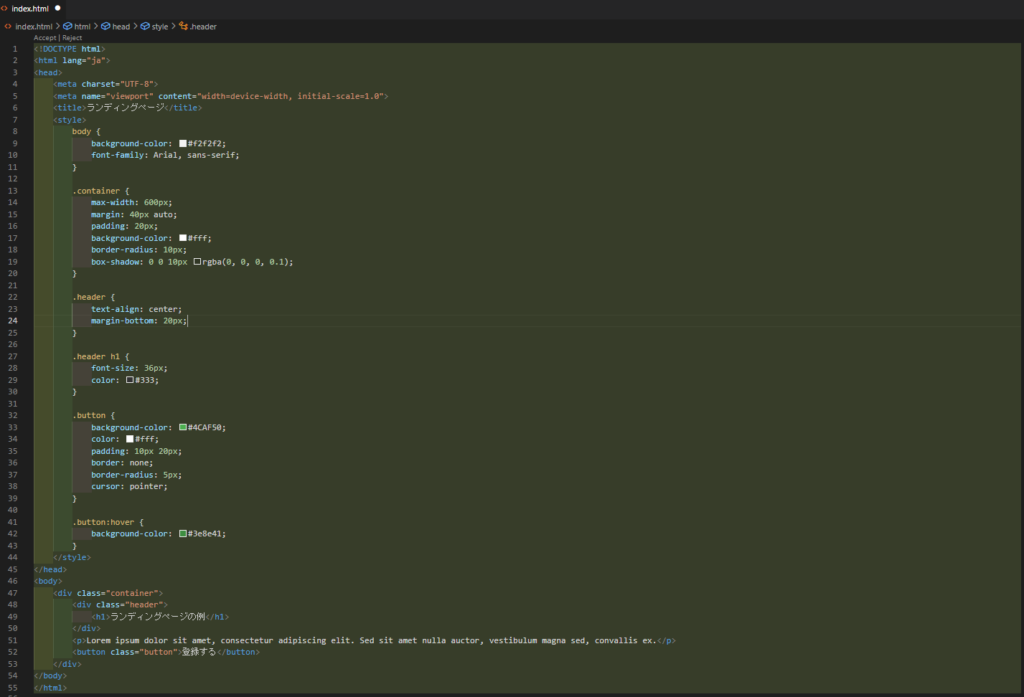Click the '.container {' selector
This screenshot has width=1024, height=697.
(101, 191)
